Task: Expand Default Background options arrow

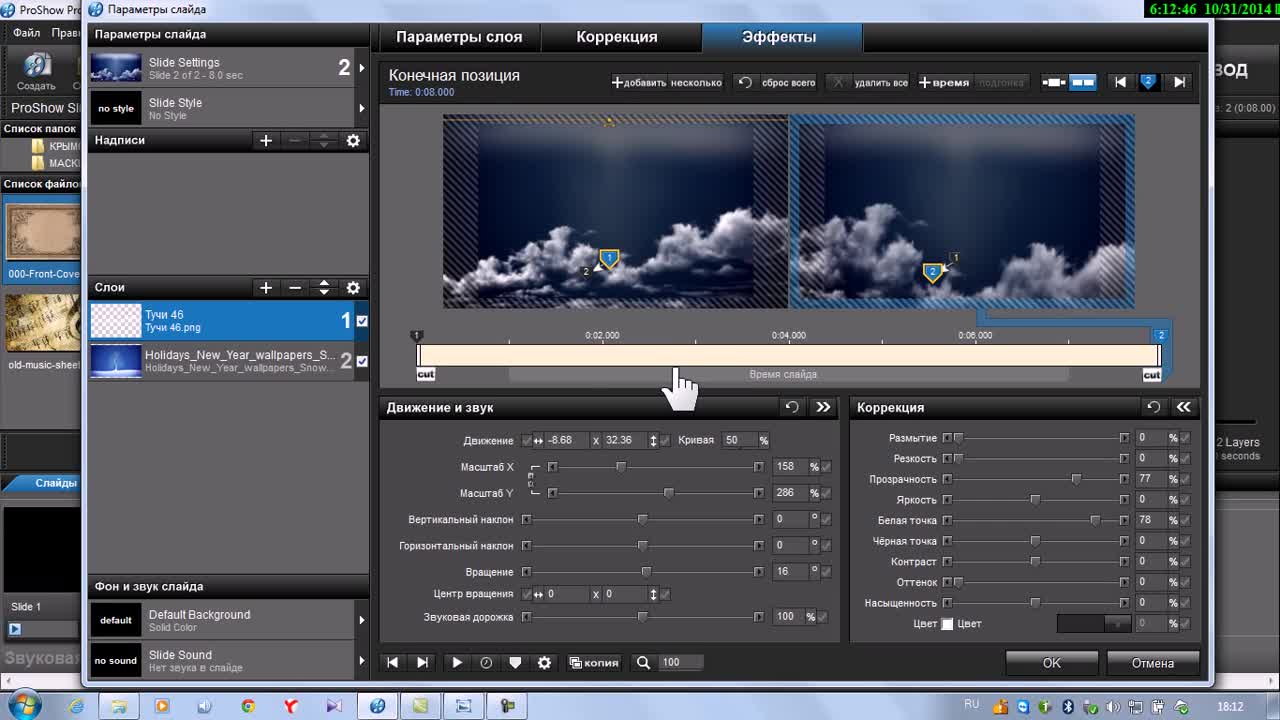Action: [x=361, y=620]
